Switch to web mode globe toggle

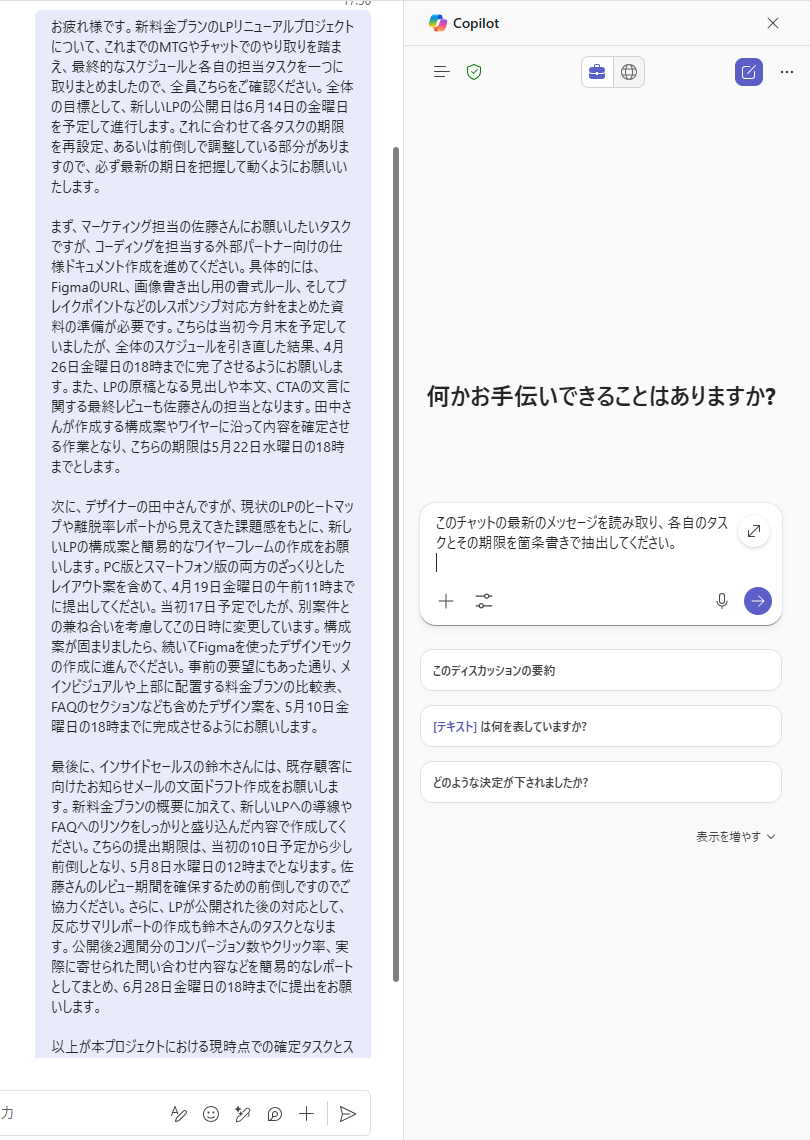(x=629, y=72)
